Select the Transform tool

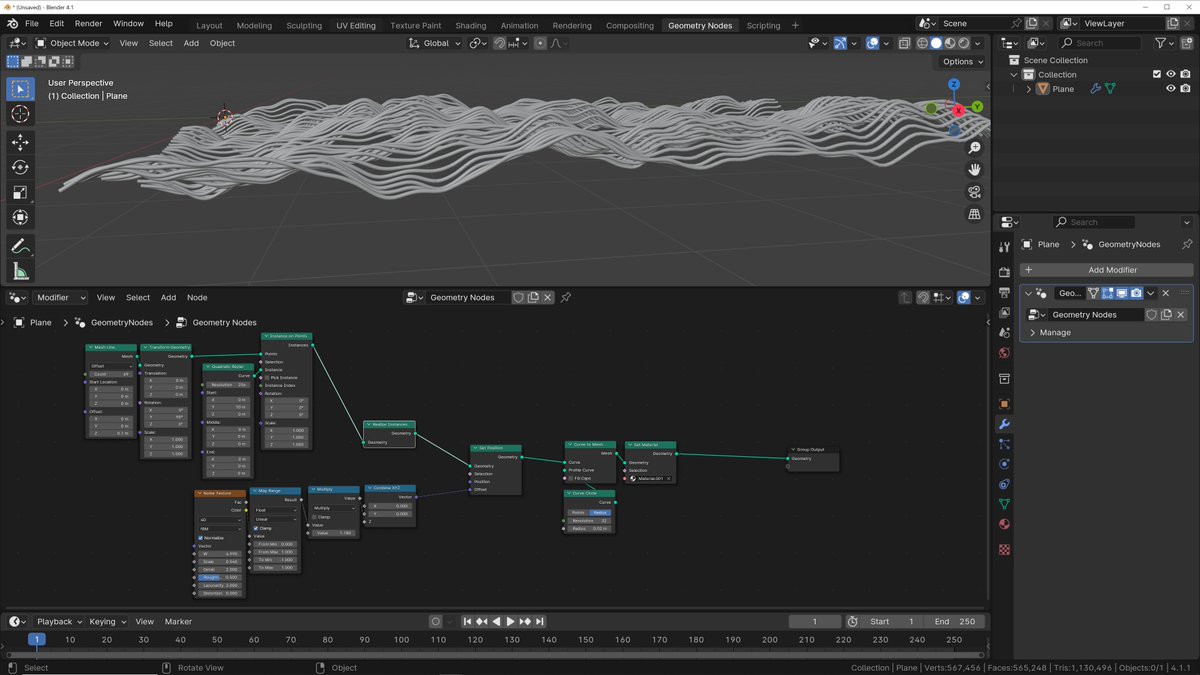[x=20, y=217]
